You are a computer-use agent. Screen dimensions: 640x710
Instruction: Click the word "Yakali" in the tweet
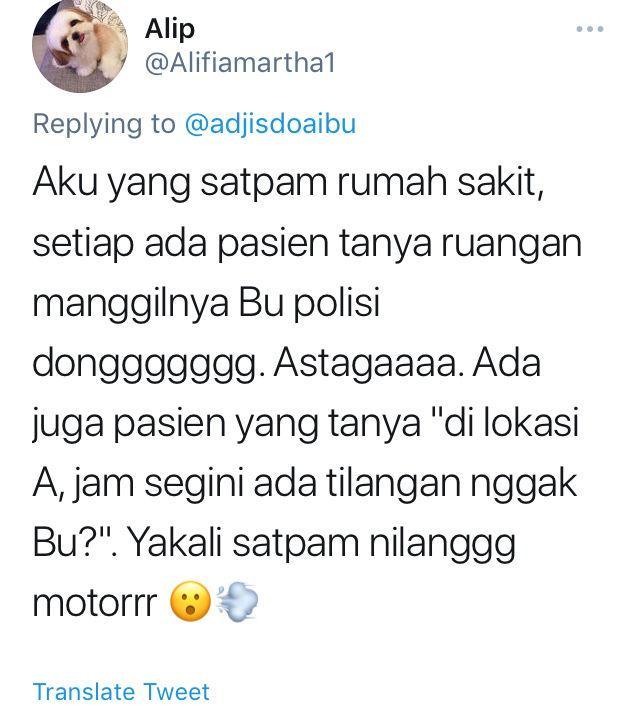(x=177, y=542)
